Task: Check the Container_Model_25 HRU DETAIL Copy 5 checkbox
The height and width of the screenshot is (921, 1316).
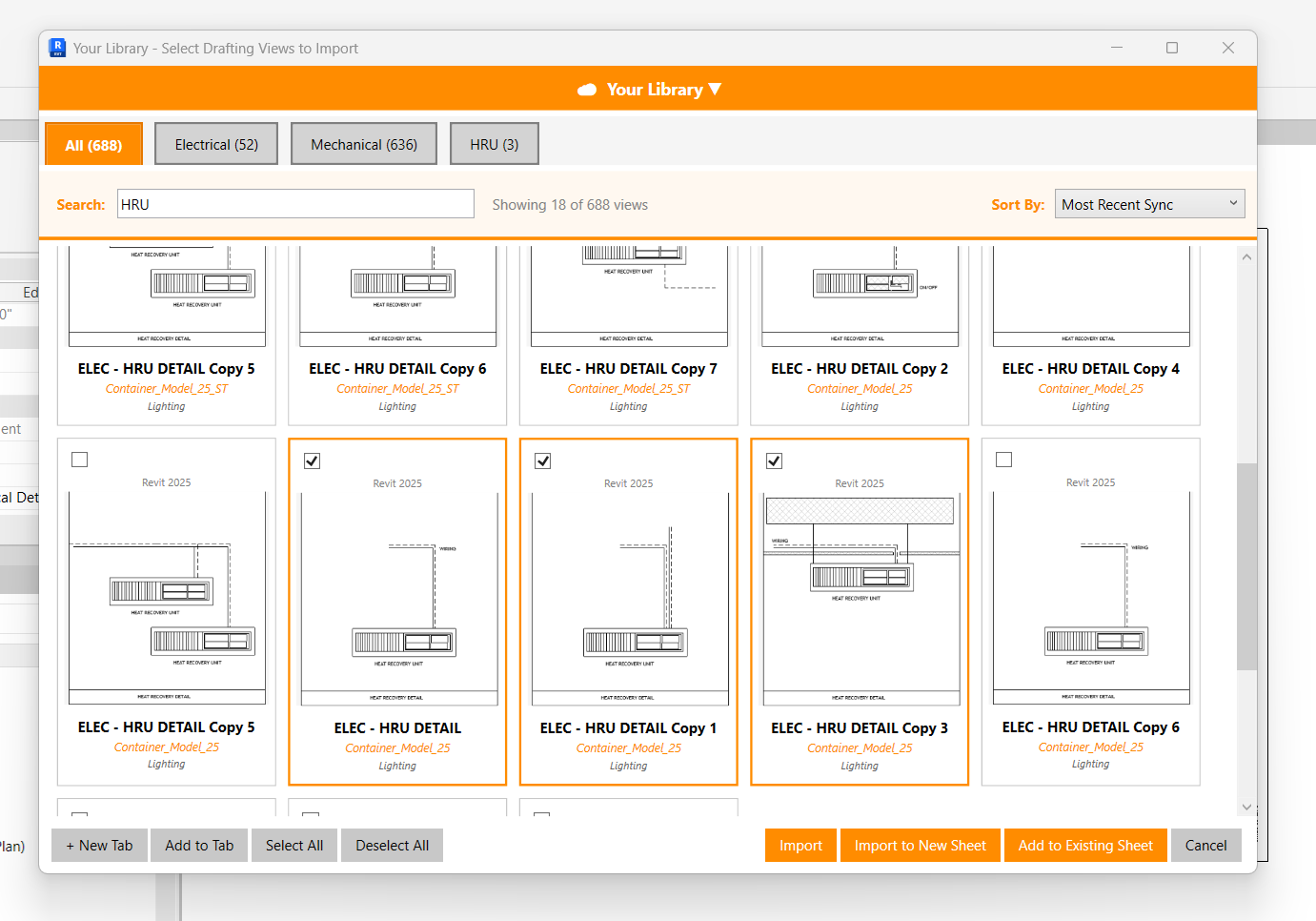Action: point(80,460)
